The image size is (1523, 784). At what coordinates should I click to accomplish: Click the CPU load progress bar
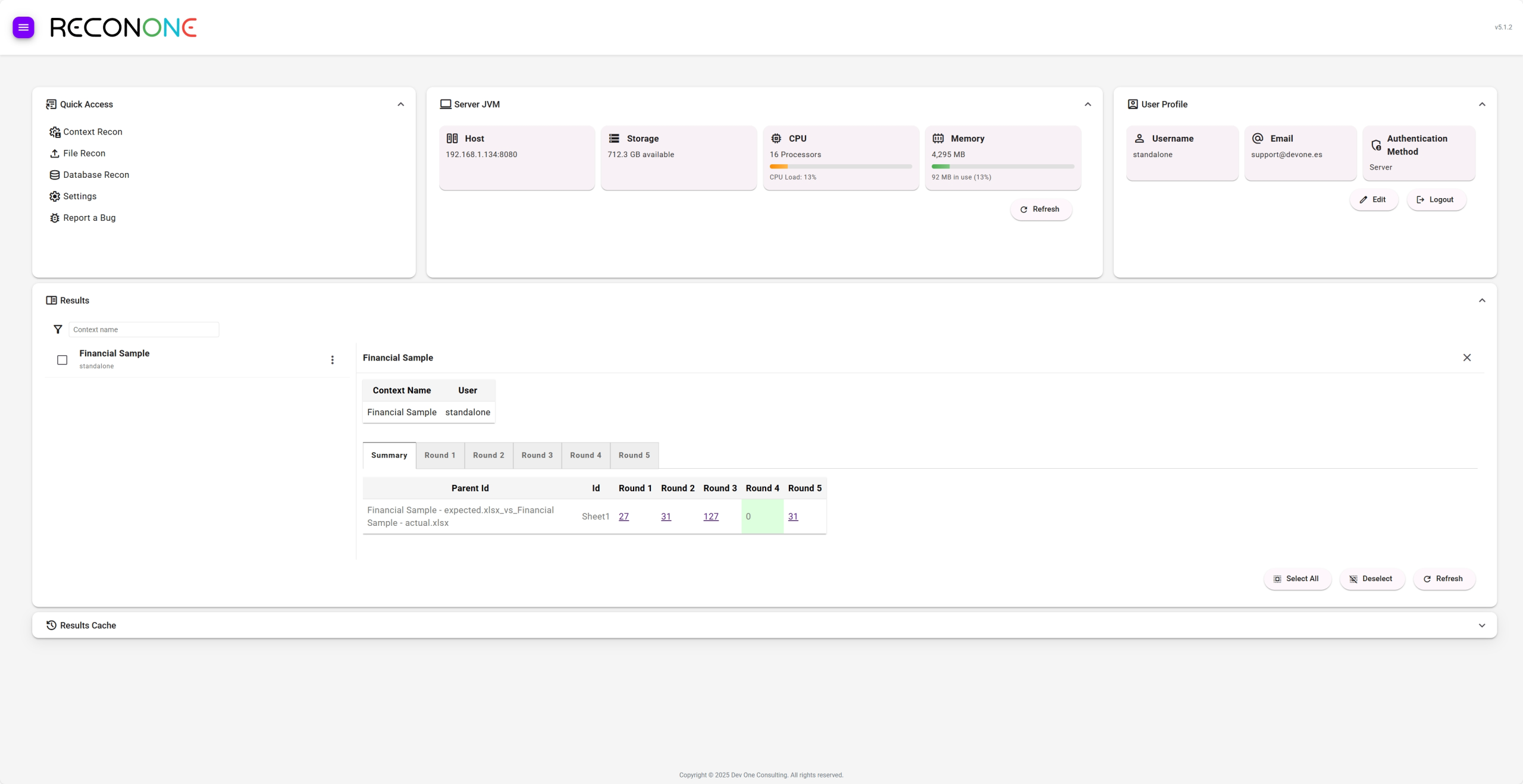coord(840,167)
